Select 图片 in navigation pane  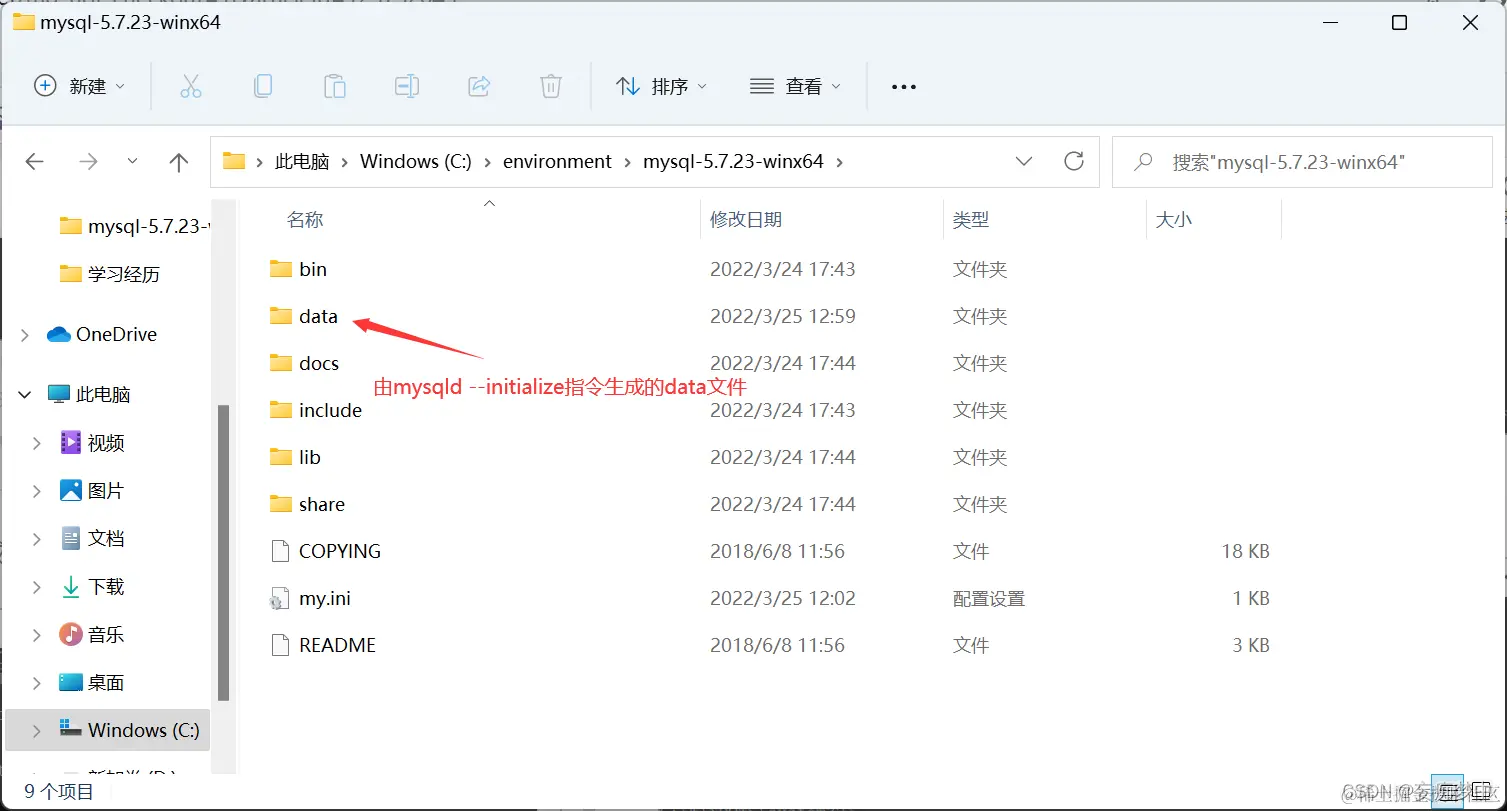92,490
